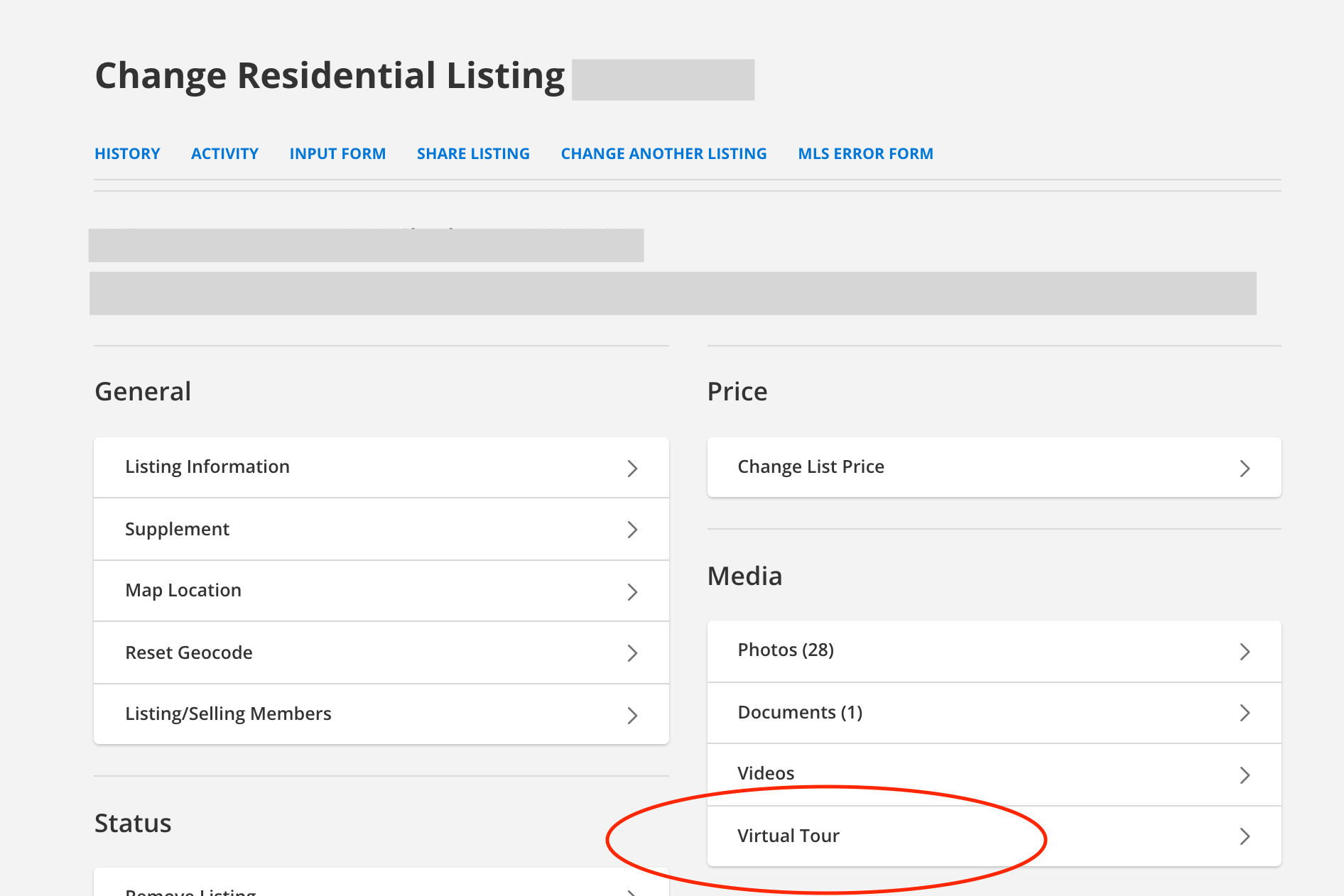Select the Listing Information row label
The width and height of the screenshot is (1344, 896).
(207, 466)
